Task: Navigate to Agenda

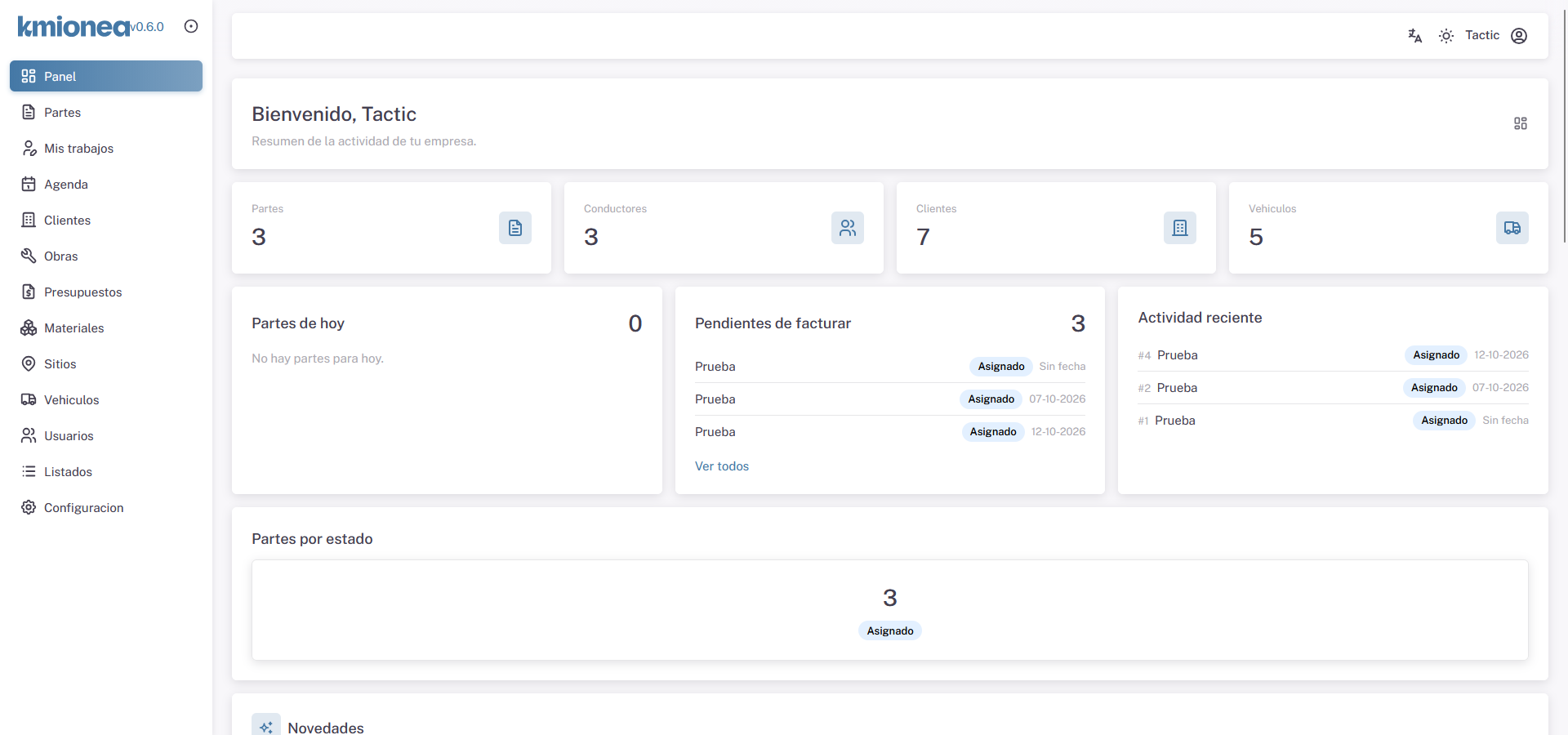Action: pyautogui.click(x=106, y=184)
